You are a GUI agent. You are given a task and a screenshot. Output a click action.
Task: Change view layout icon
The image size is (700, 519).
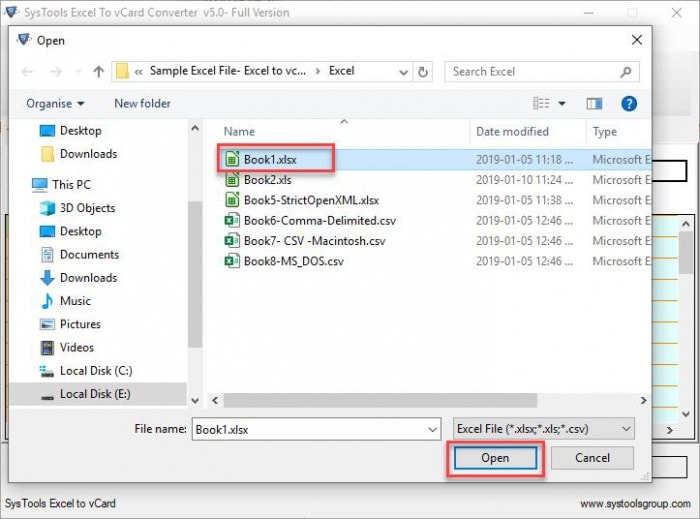click(541, 104)
